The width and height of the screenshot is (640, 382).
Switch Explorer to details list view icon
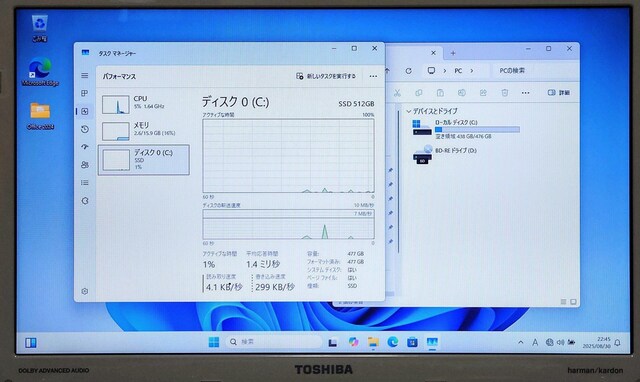coord(563,302)
